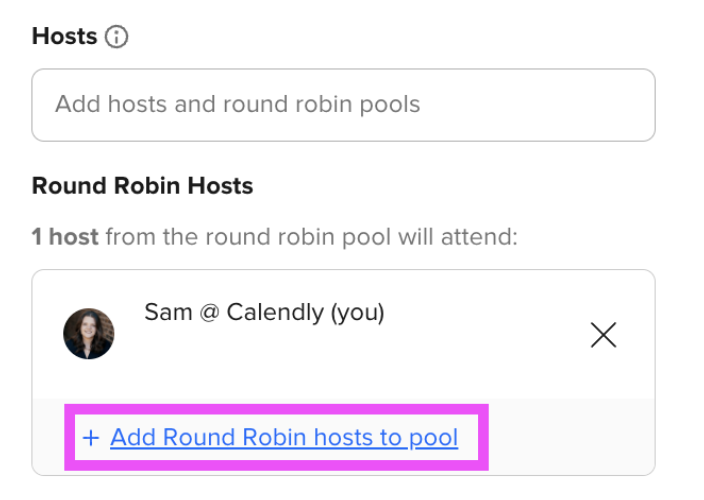Focus the Add hosts and round robin pools field
The height and width of the screenshot is (500, 704).
pyautogui.click(x=343, y=105)
